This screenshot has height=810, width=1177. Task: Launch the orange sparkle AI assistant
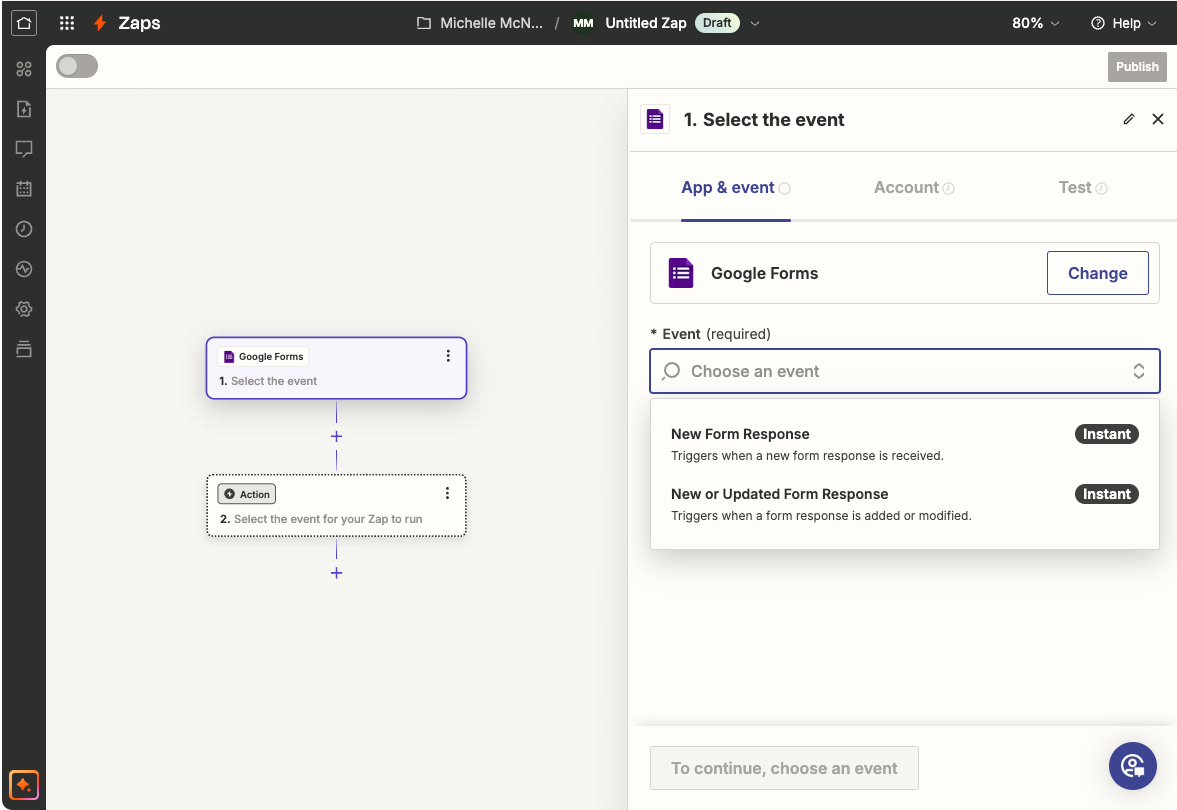[x=24, y=785]
